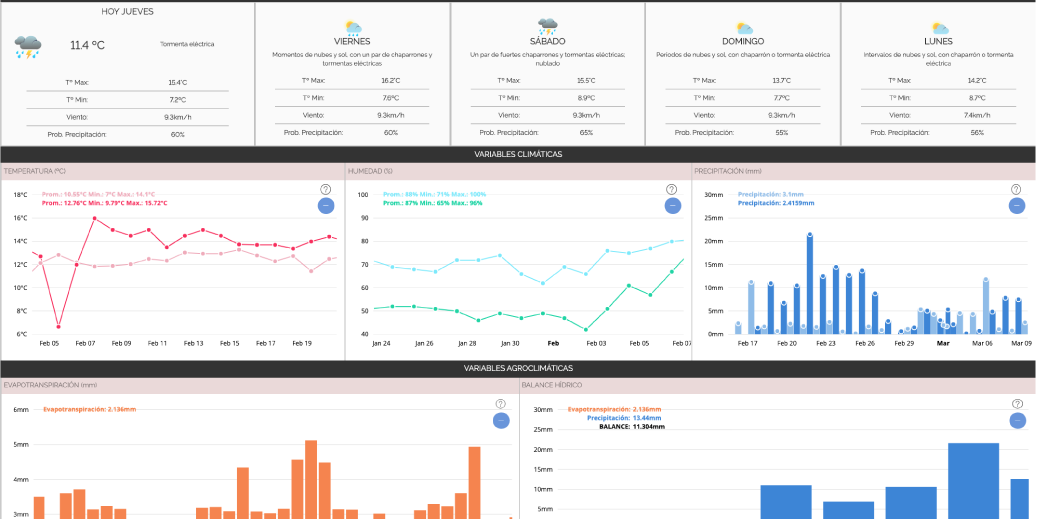The height and width of the screenshot is (519, 1038).
Task: Click the DOMINGO Tº Max value 13.7°C
Action: (781, 81)
